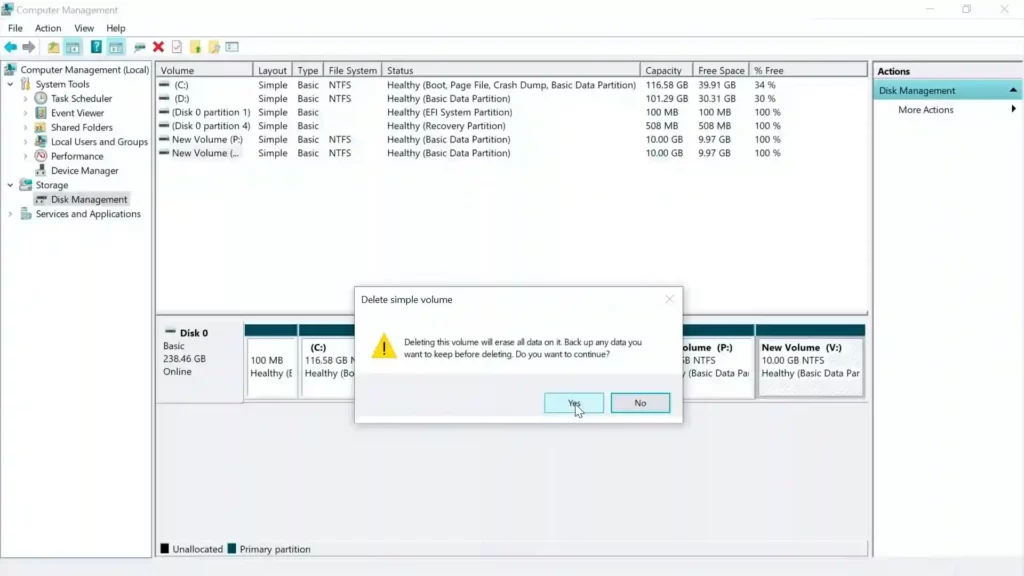The height and width of the screenshot is (576, 1024).
Task: Select Device Manager in the tree
Action: pyautogui.click(x=85, y=170)
